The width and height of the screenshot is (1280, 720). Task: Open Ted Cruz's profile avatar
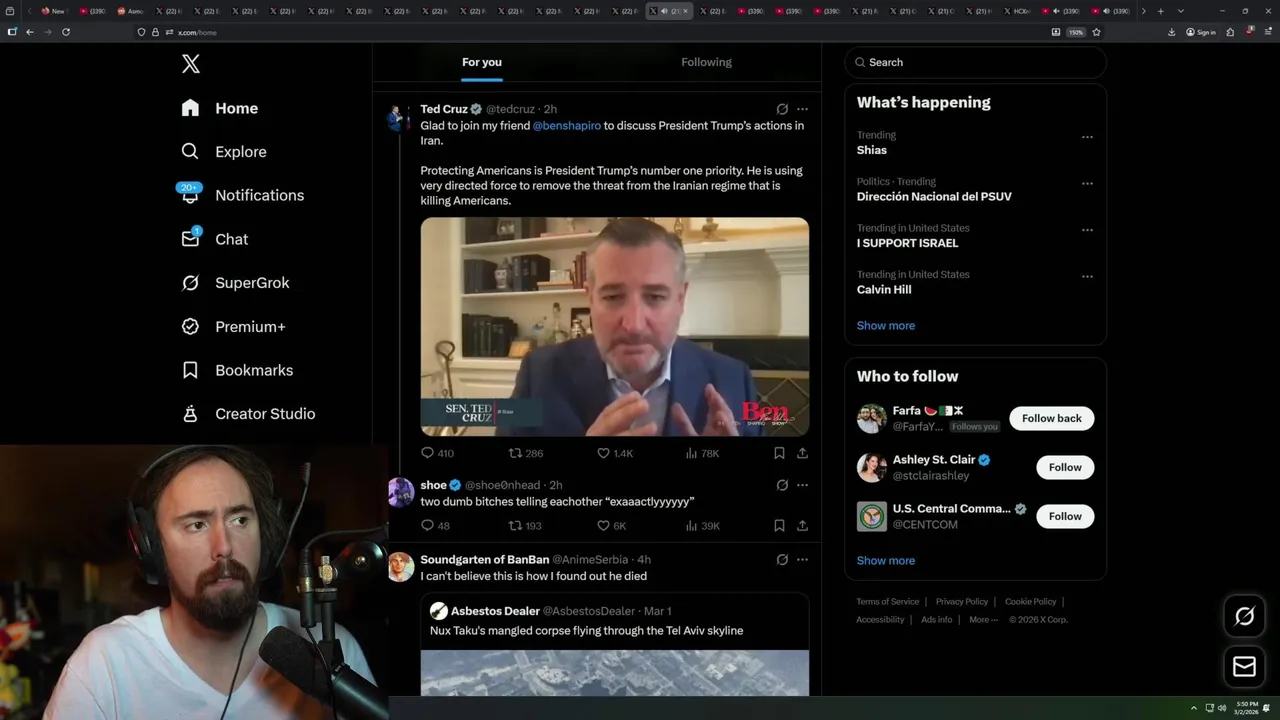[x=400, y=117]
